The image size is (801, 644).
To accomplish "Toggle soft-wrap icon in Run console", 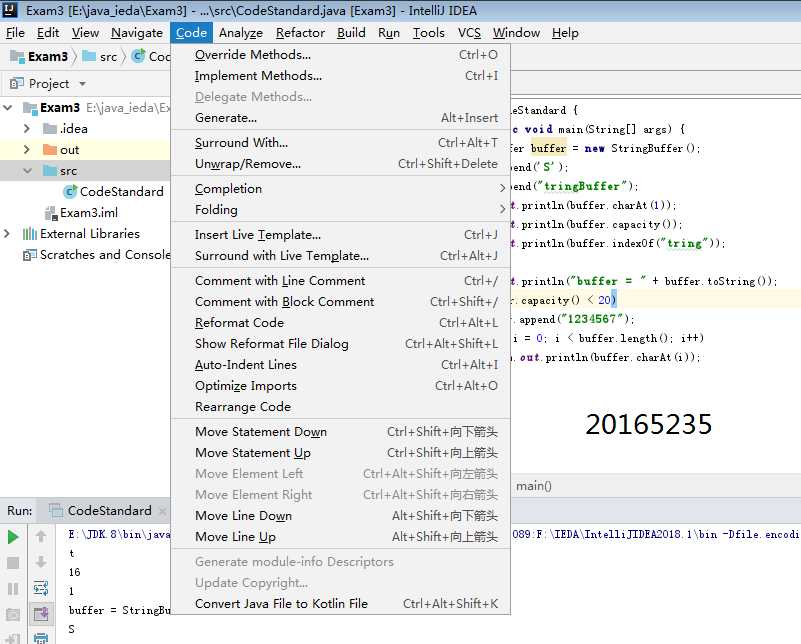I will tap(41, 588).
